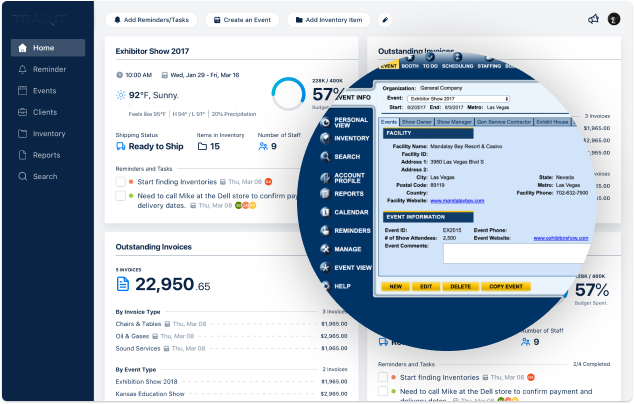Click the yellow EDIT button
The height and width of the screenshot is (404, 634).
click(426, 286)
